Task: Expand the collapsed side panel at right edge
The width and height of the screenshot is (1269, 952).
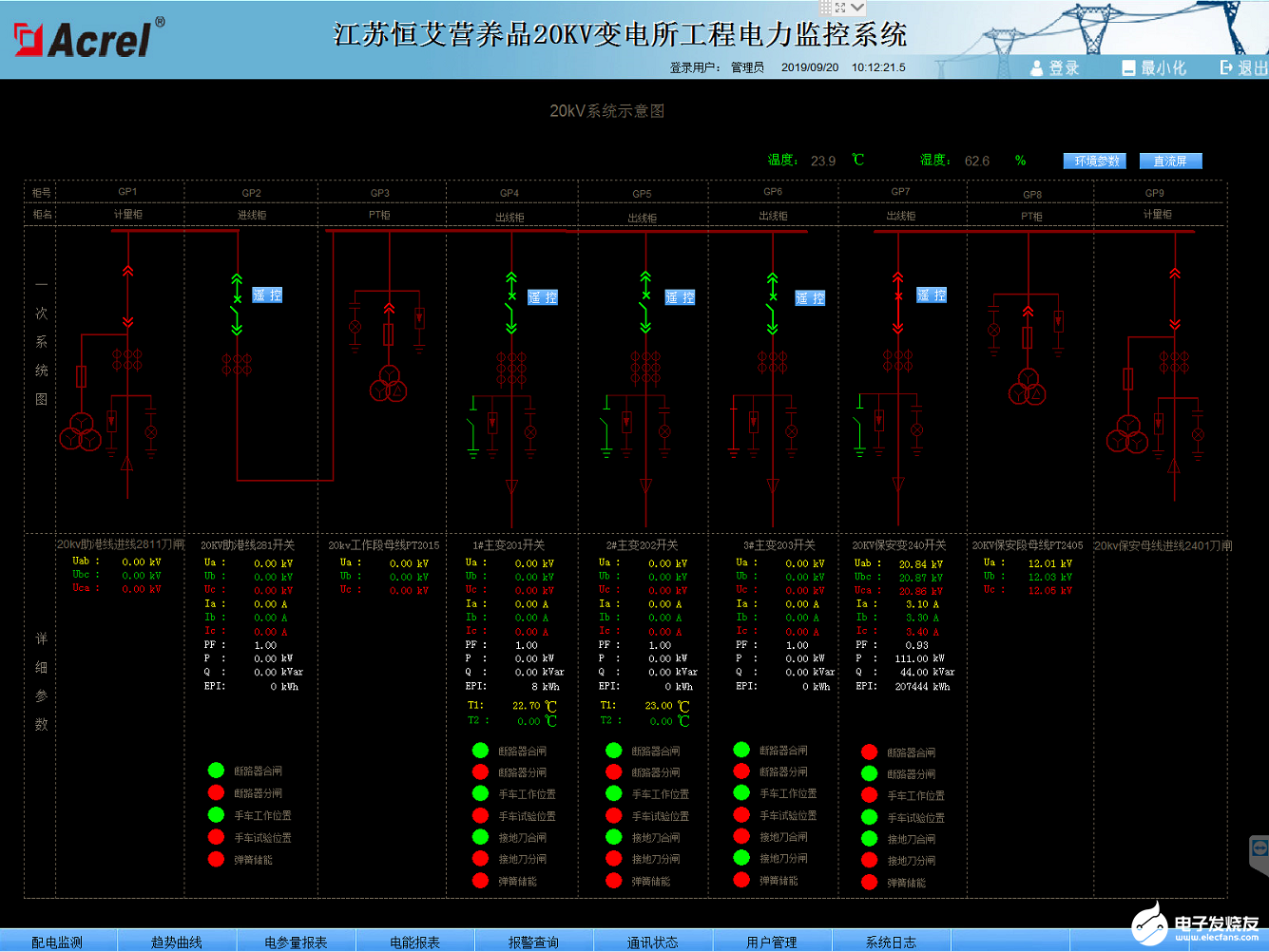Action: tap(1259, 848)
